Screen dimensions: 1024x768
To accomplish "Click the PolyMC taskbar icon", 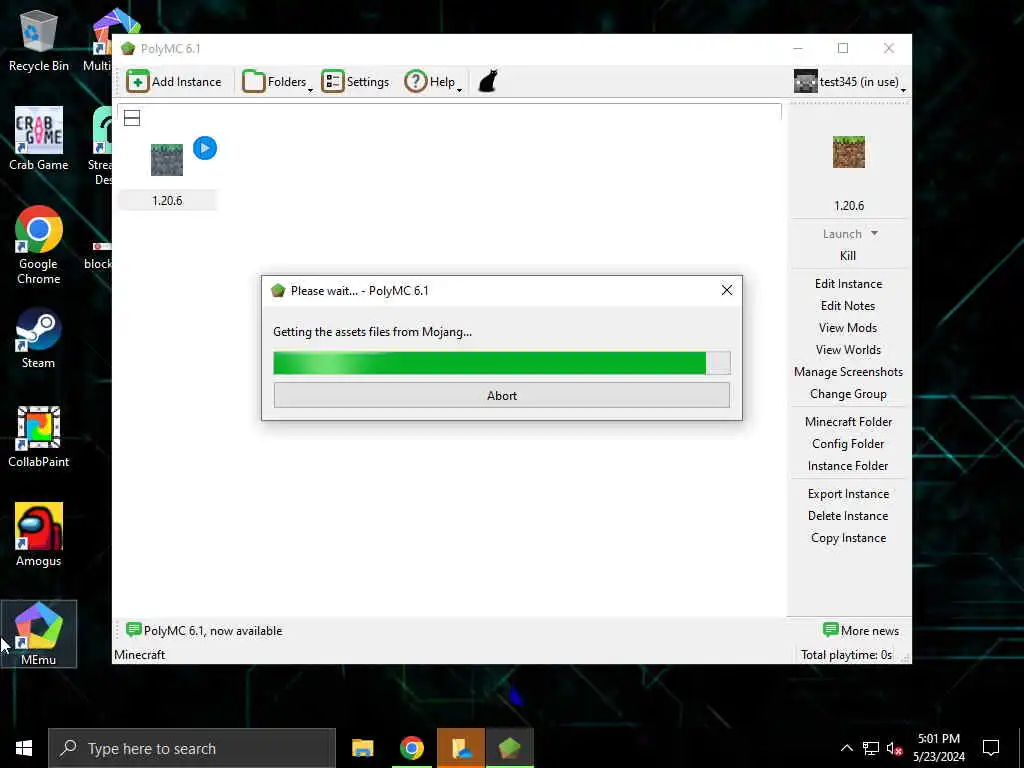I will point(510,748).
